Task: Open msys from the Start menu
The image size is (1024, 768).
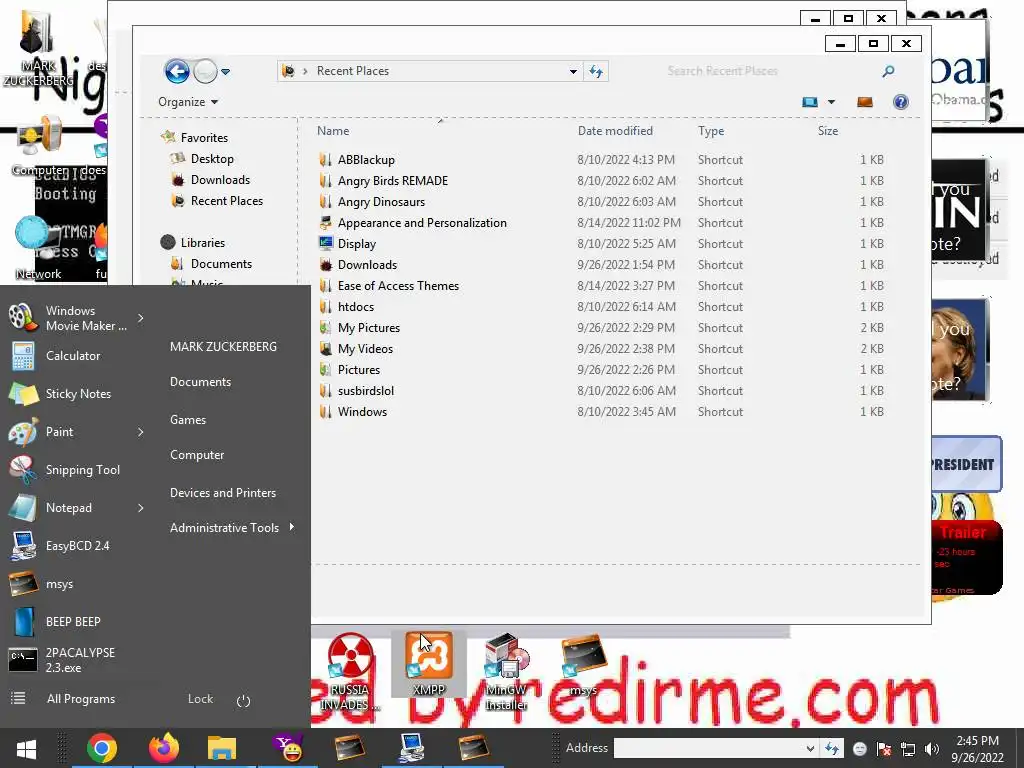Action: [x=59, y=584]
